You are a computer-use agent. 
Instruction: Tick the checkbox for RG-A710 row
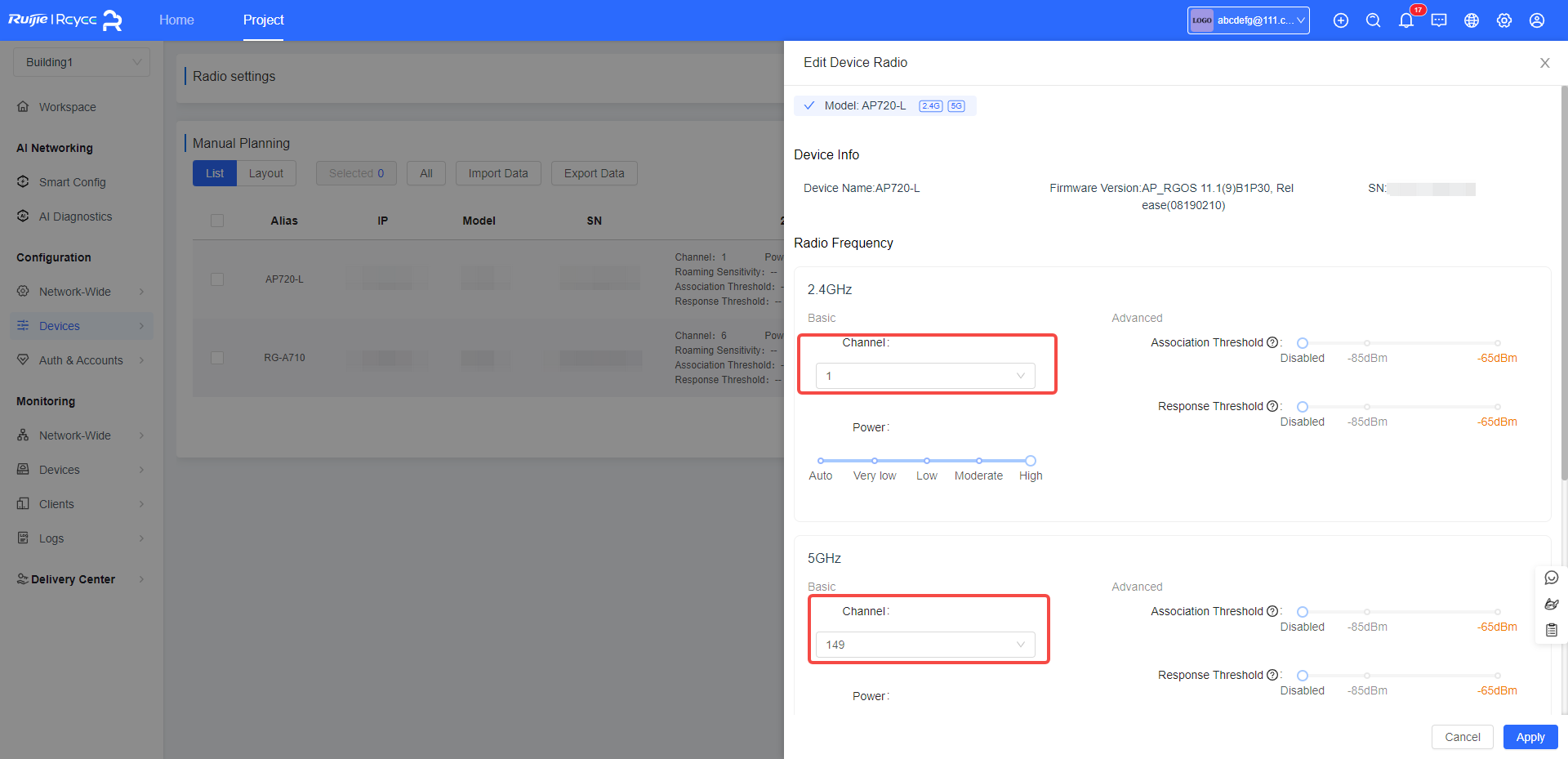pyautogui.click(x=217, y=358)
